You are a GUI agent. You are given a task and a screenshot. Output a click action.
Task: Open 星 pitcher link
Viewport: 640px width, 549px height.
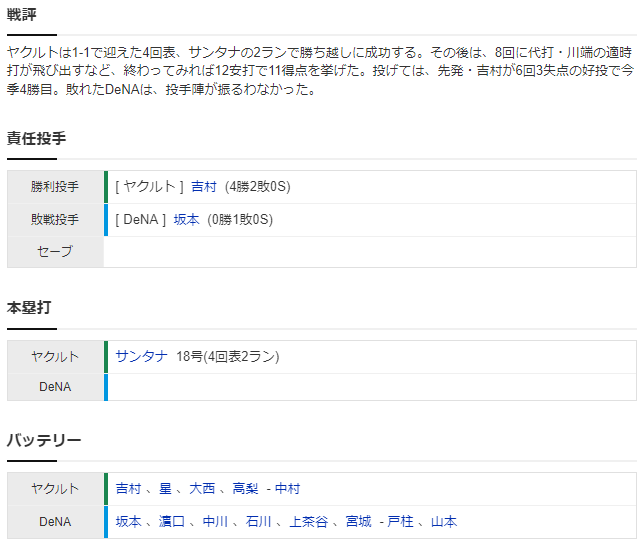(x=165, y=489)
